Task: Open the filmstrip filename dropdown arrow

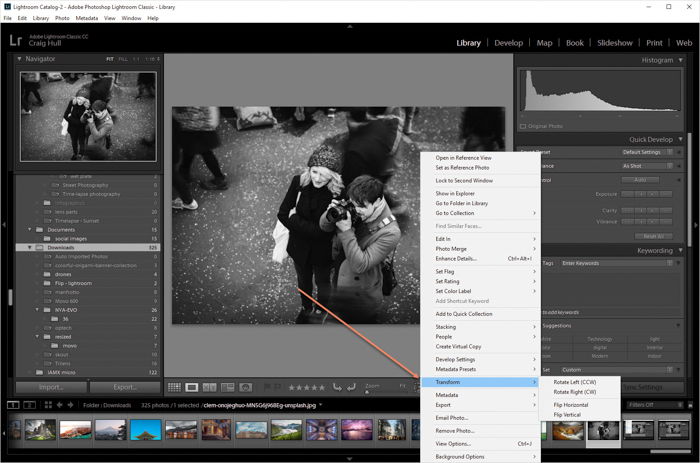Action: coord(321,405)
